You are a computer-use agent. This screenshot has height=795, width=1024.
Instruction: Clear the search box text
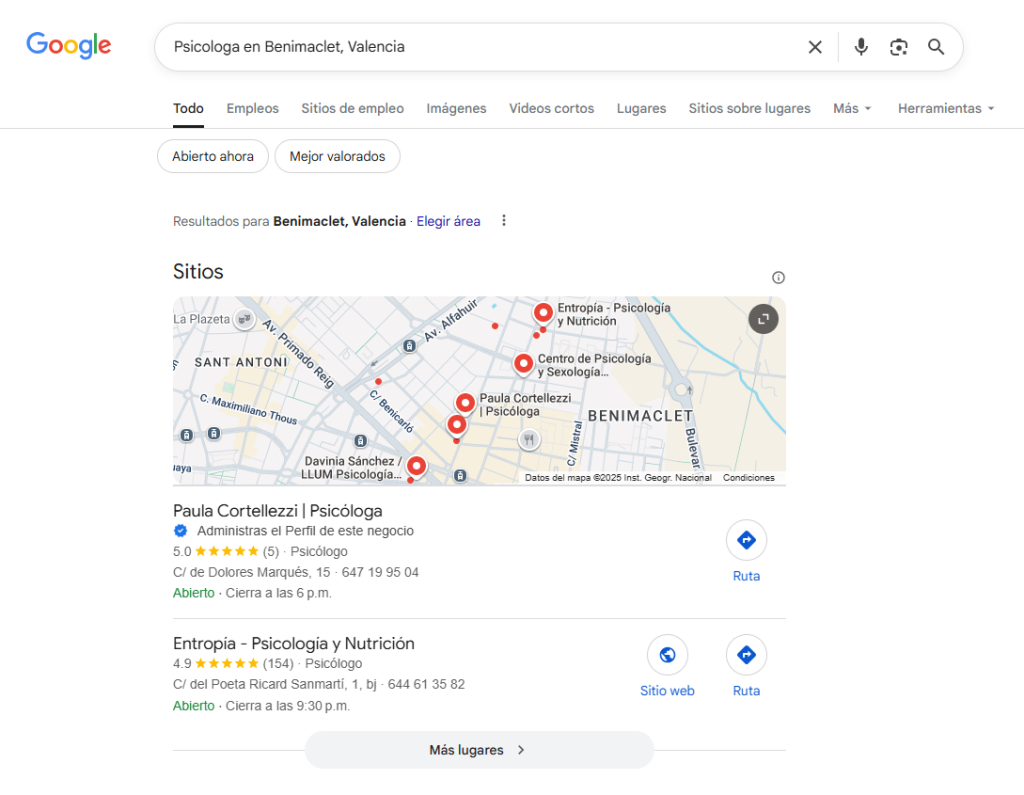tap(815, 47)
